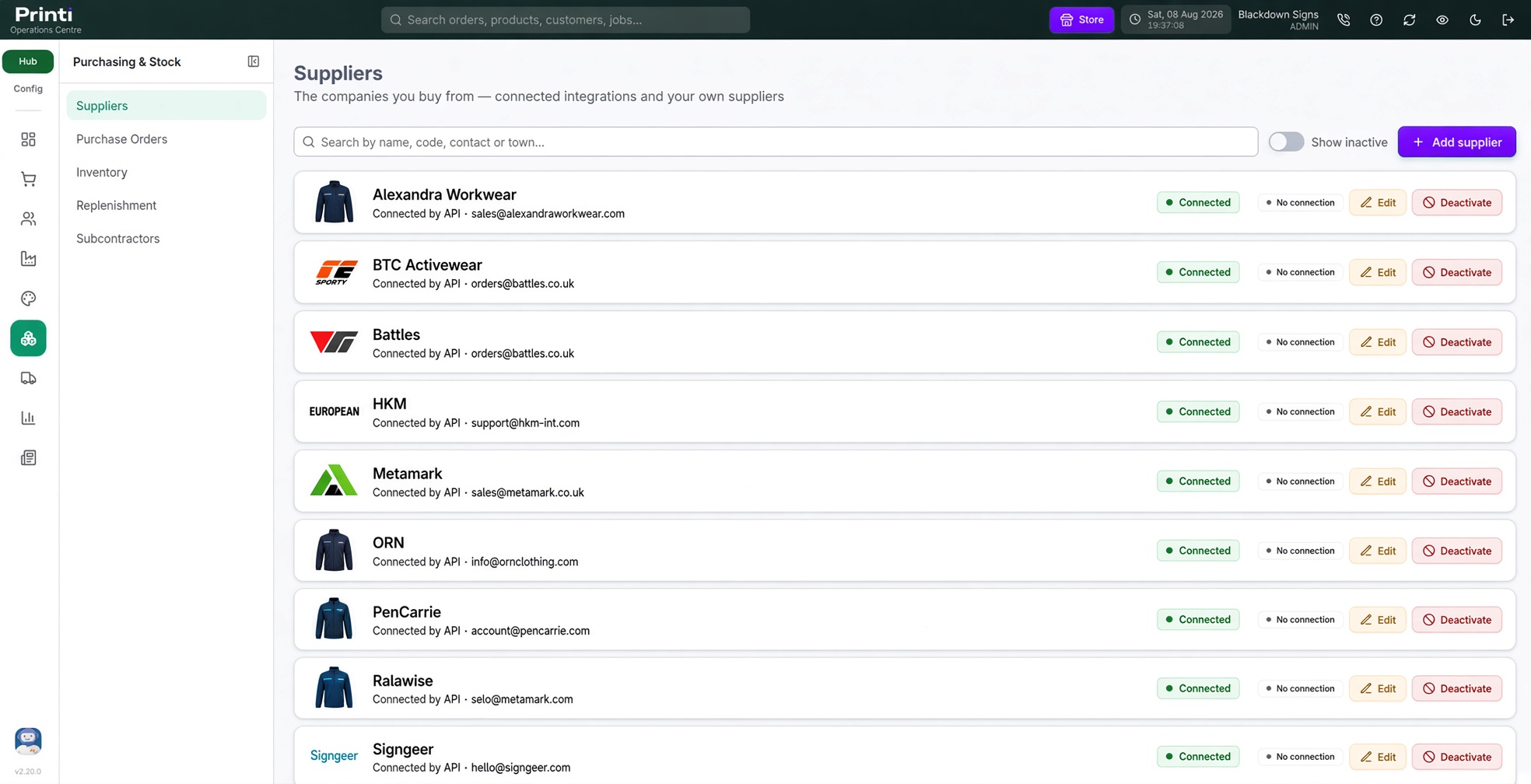Viewport: 1531px width, 784px height.
Task: Edit the Signgeer supplier
Action: (1378, 756)
